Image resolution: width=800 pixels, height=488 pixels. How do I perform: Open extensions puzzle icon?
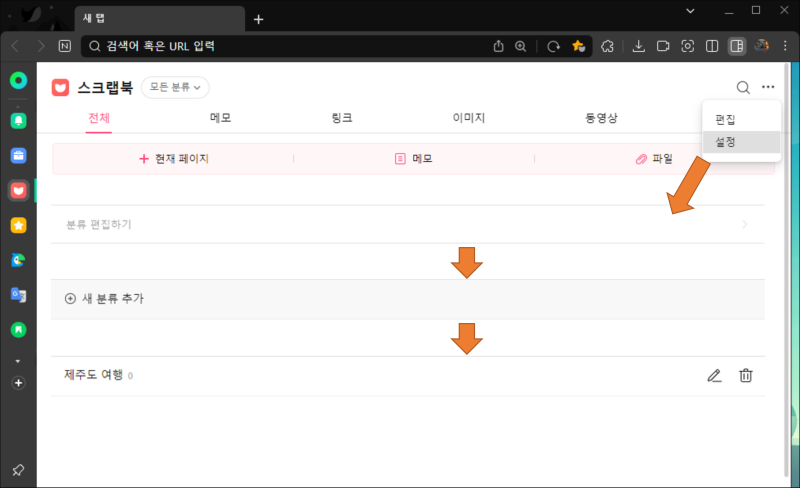coord(607,46)
